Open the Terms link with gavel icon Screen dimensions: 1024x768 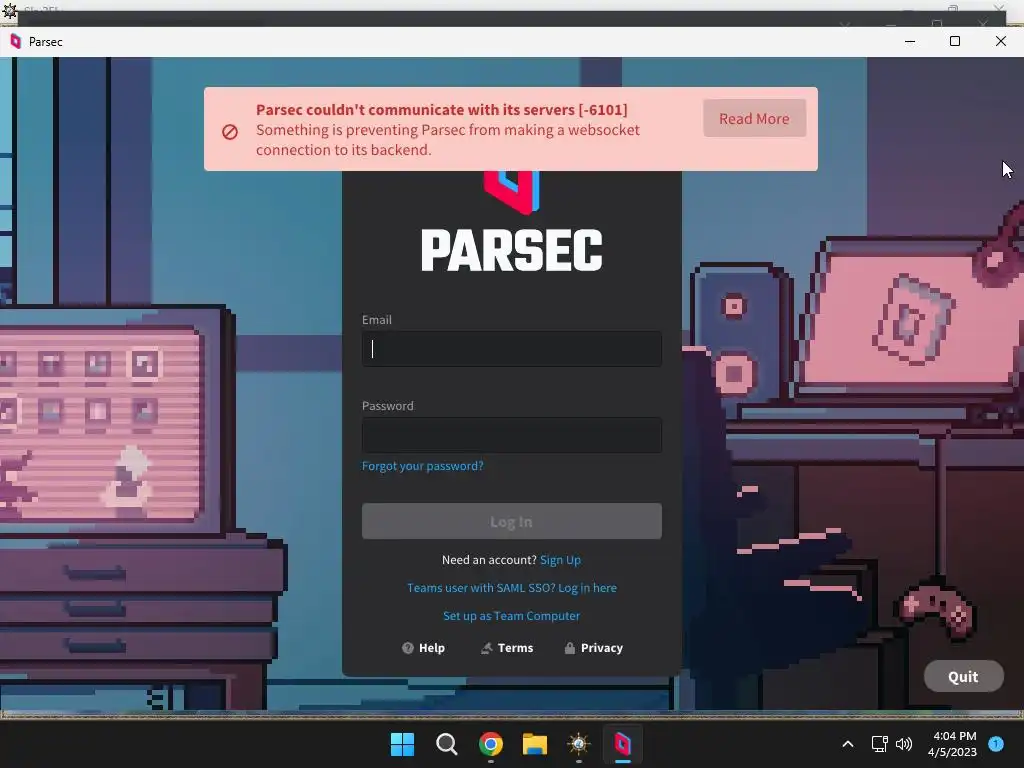(x=507, y=648)
